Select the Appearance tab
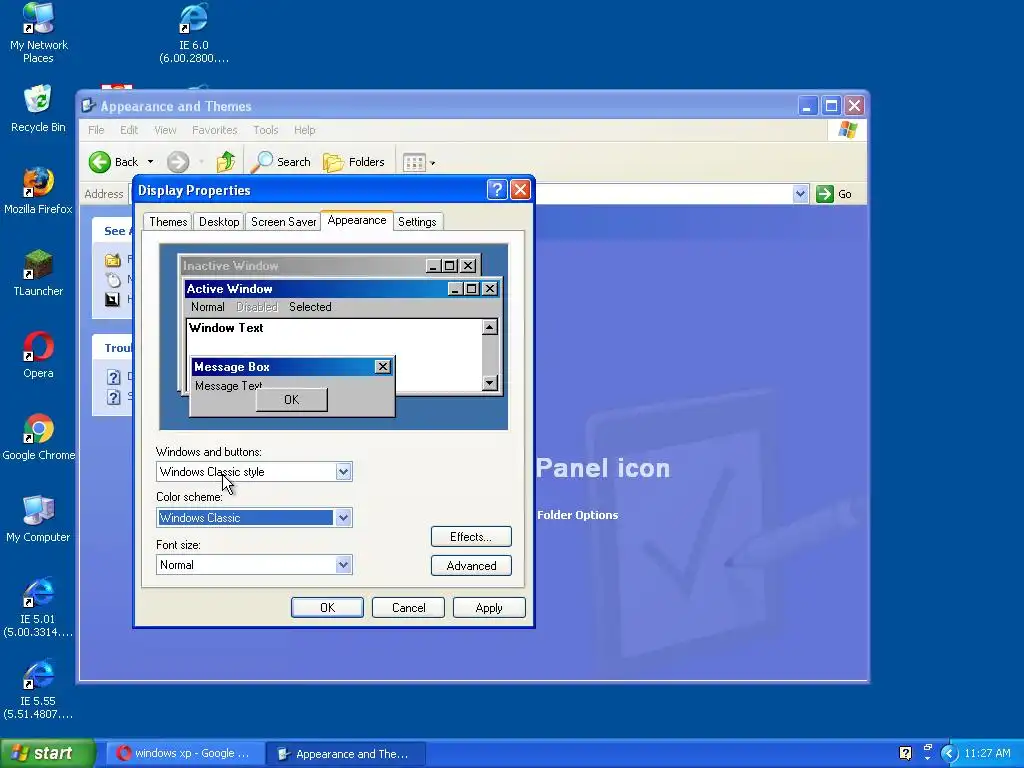 coord(357,220)
